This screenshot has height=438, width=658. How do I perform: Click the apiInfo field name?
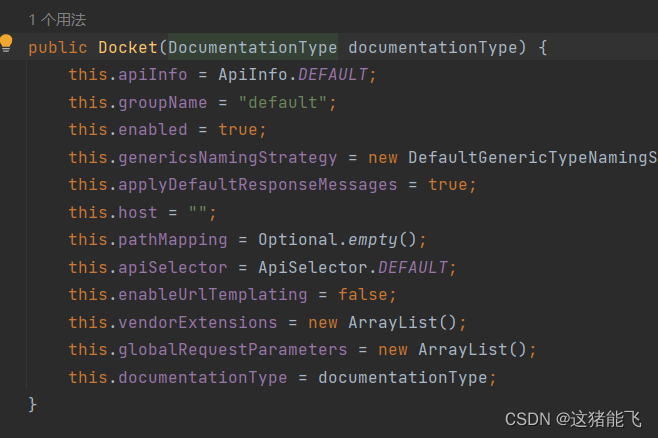pos(153,75)
